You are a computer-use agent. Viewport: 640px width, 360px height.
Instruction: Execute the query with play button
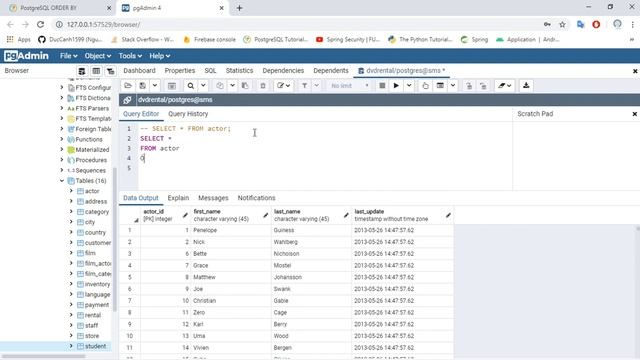point(396,86)
